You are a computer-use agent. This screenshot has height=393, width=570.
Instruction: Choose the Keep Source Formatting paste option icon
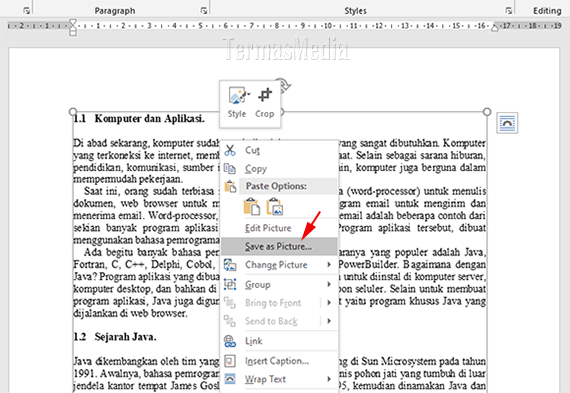[252, 206]
